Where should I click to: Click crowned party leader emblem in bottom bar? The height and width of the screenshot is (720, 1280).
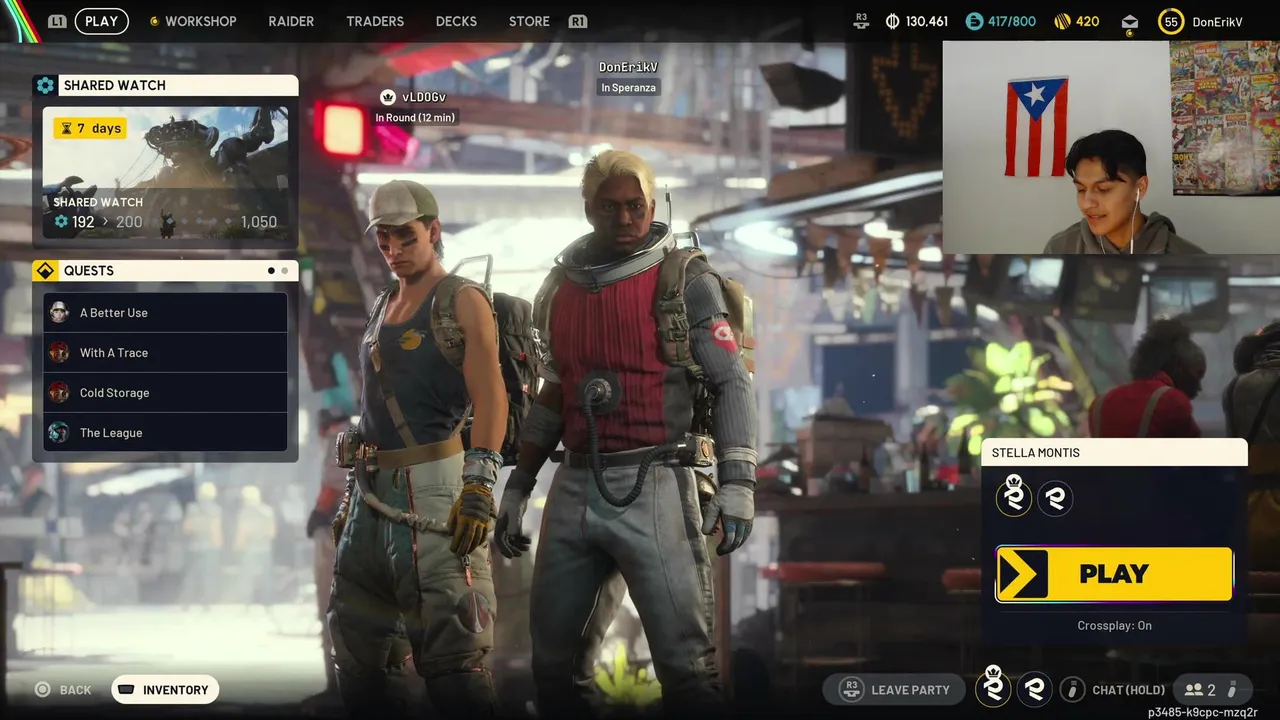click(x=993, y=687)
